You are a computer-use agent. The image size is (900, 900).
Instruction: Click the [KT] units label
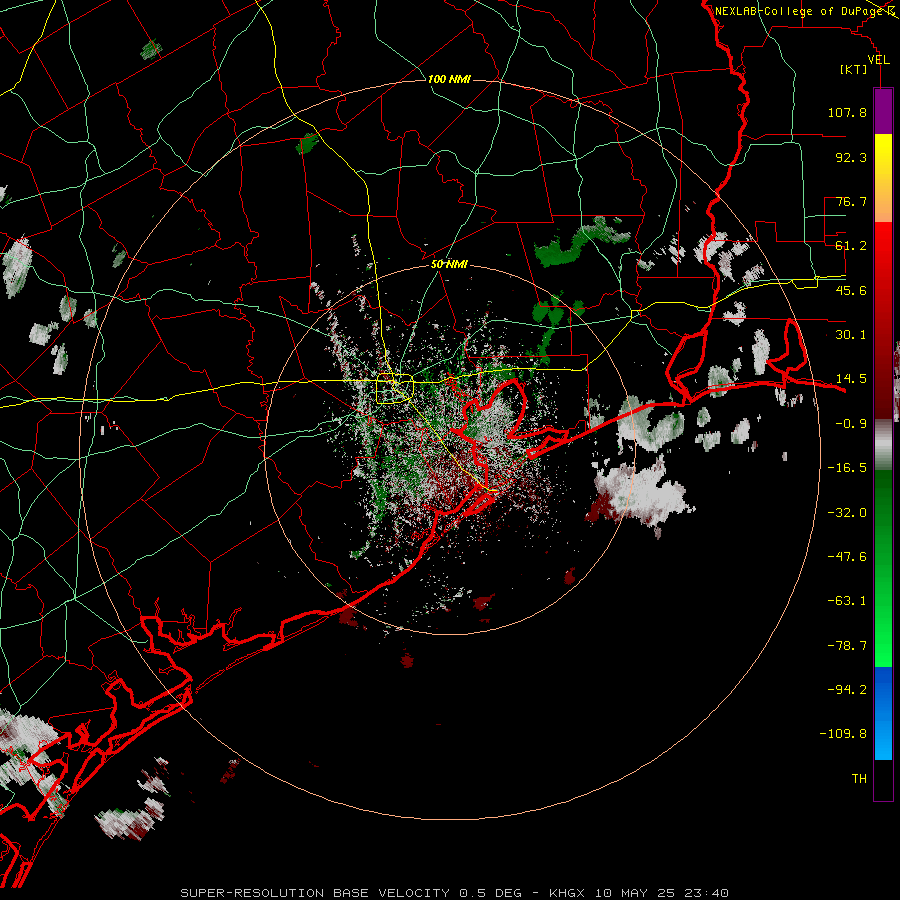pyautogui.click(x=854, y=69)
